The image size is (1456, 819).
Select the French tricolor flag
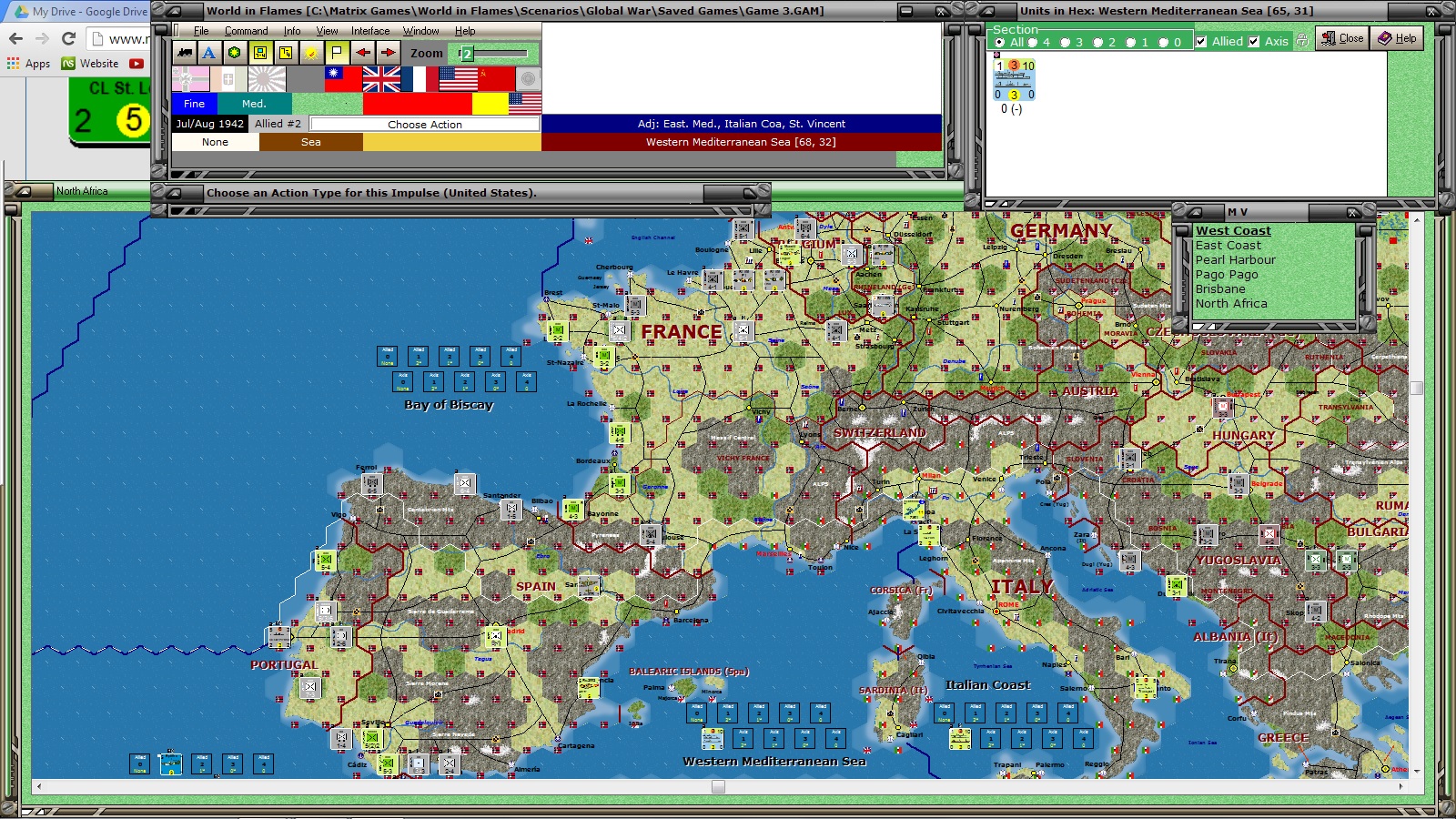pyautogui.click(x=420, y=79)
